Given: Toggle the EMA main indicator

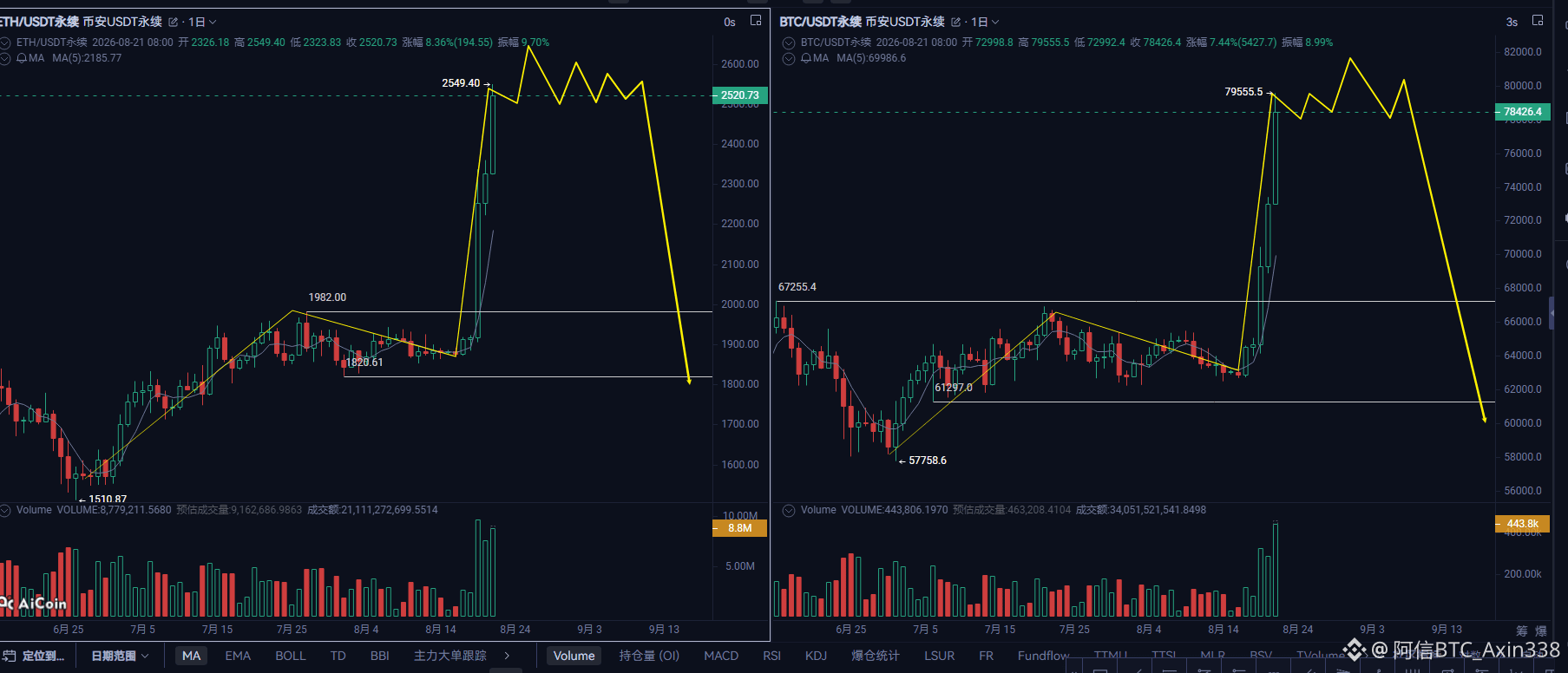Looking at the screenshot, I should coord(238,656).
